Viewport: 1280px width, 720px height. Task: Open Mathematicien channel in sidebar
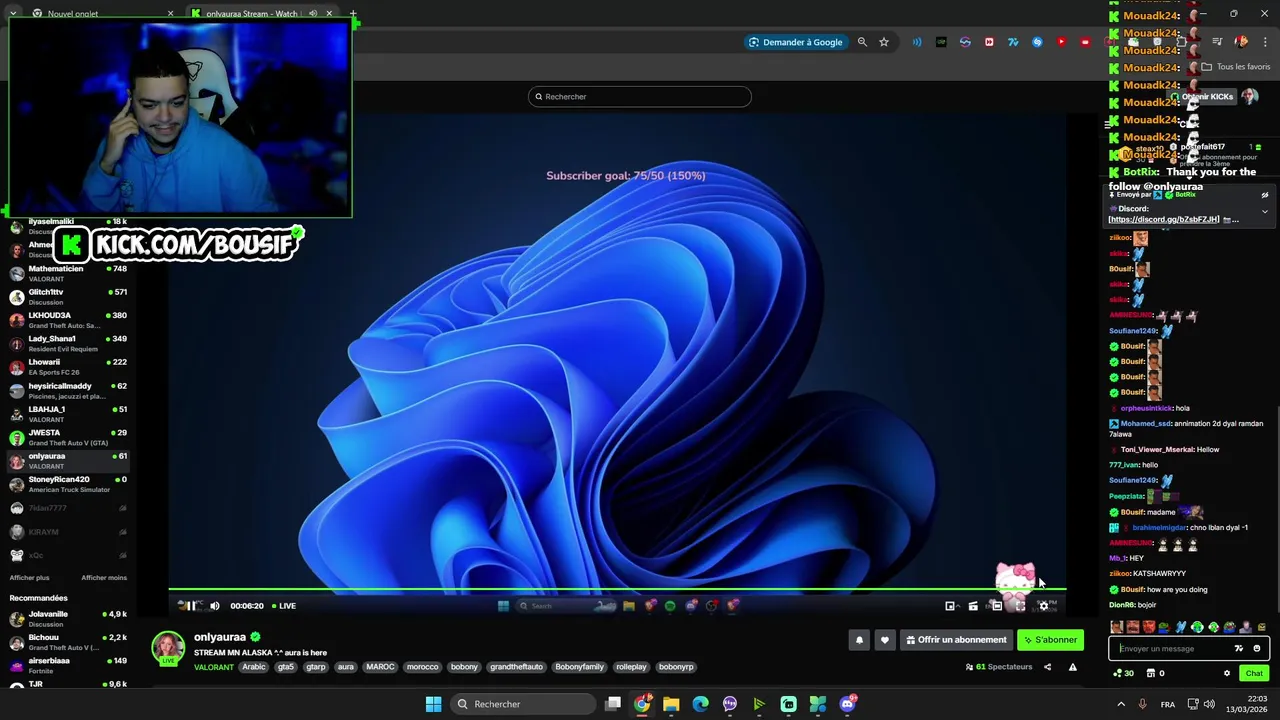[x=68, y=273]
